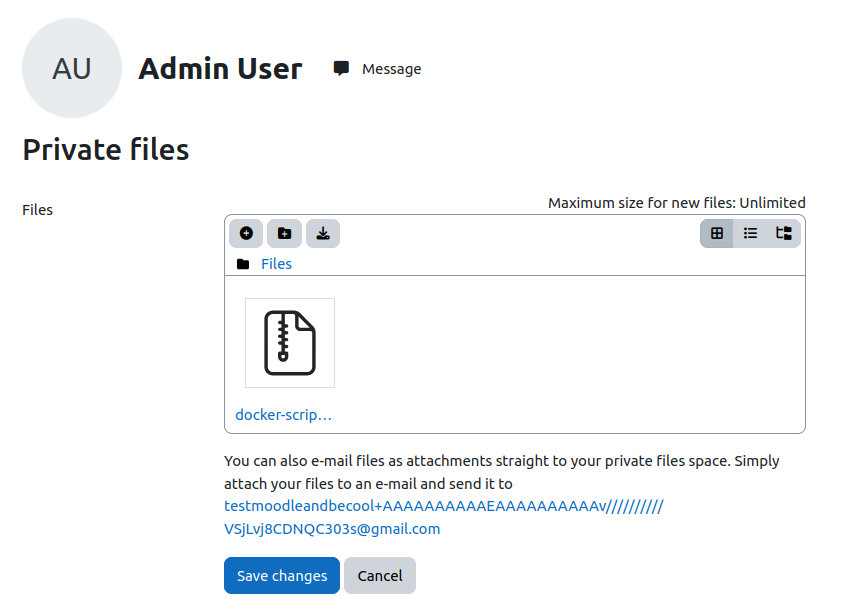Screen dimensions: 848x599
Task: Click the testmoodleandbecool email address link
Action: pos(443,517)
